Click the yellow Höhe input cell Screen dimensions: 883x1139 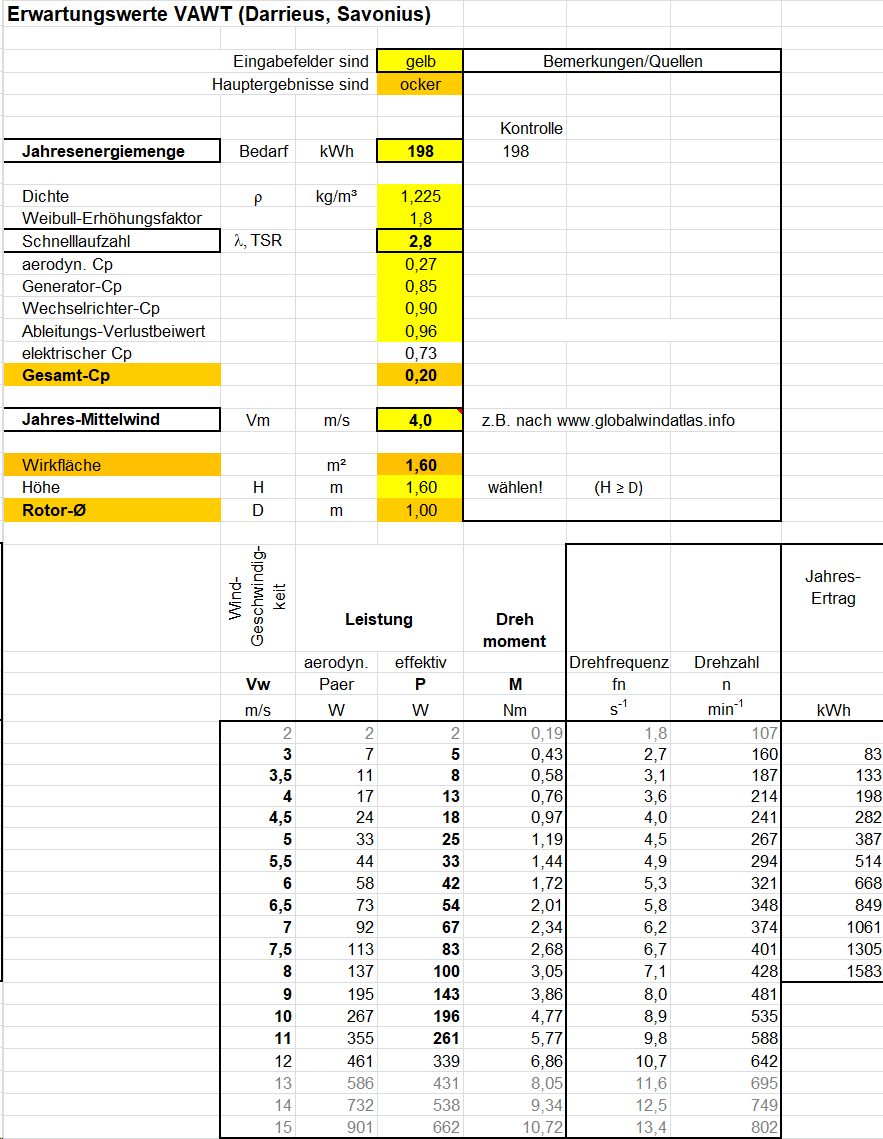pos(420,488)
